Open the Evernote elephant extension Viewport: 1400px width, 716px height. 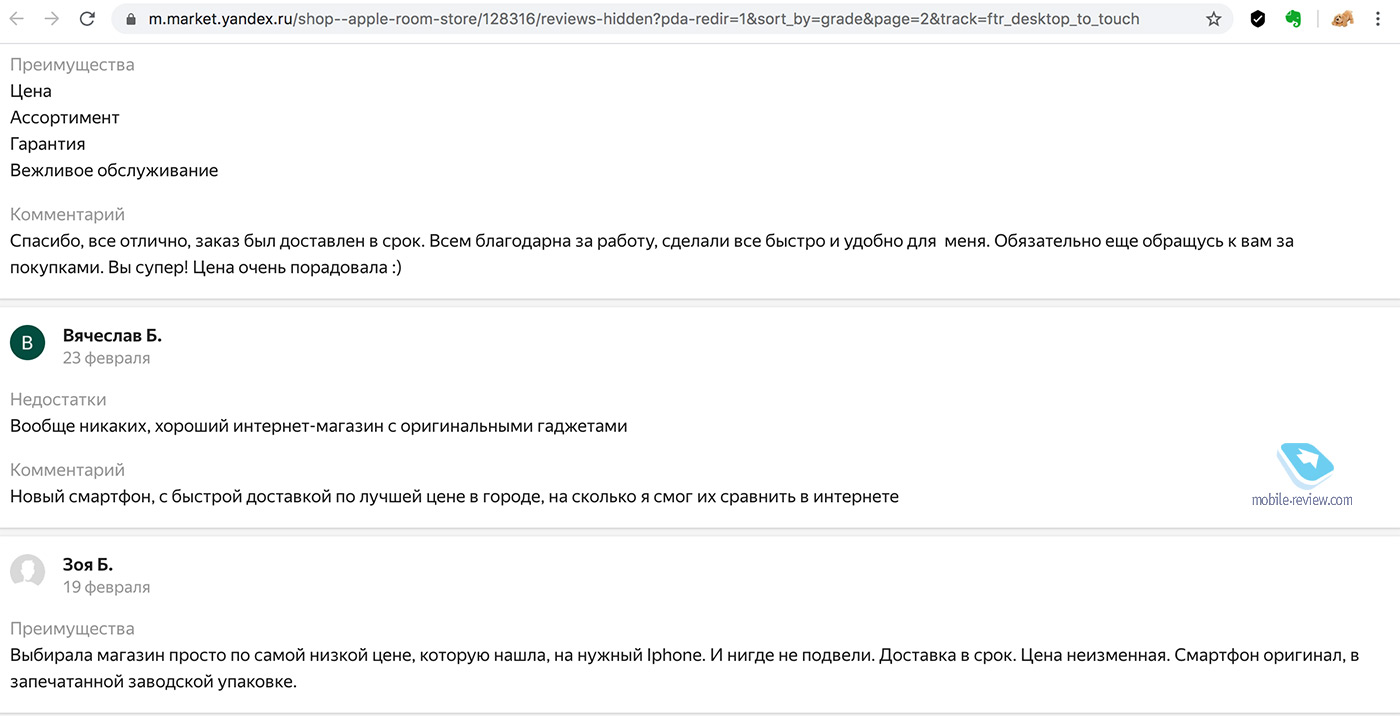(x=1294, y=19)
